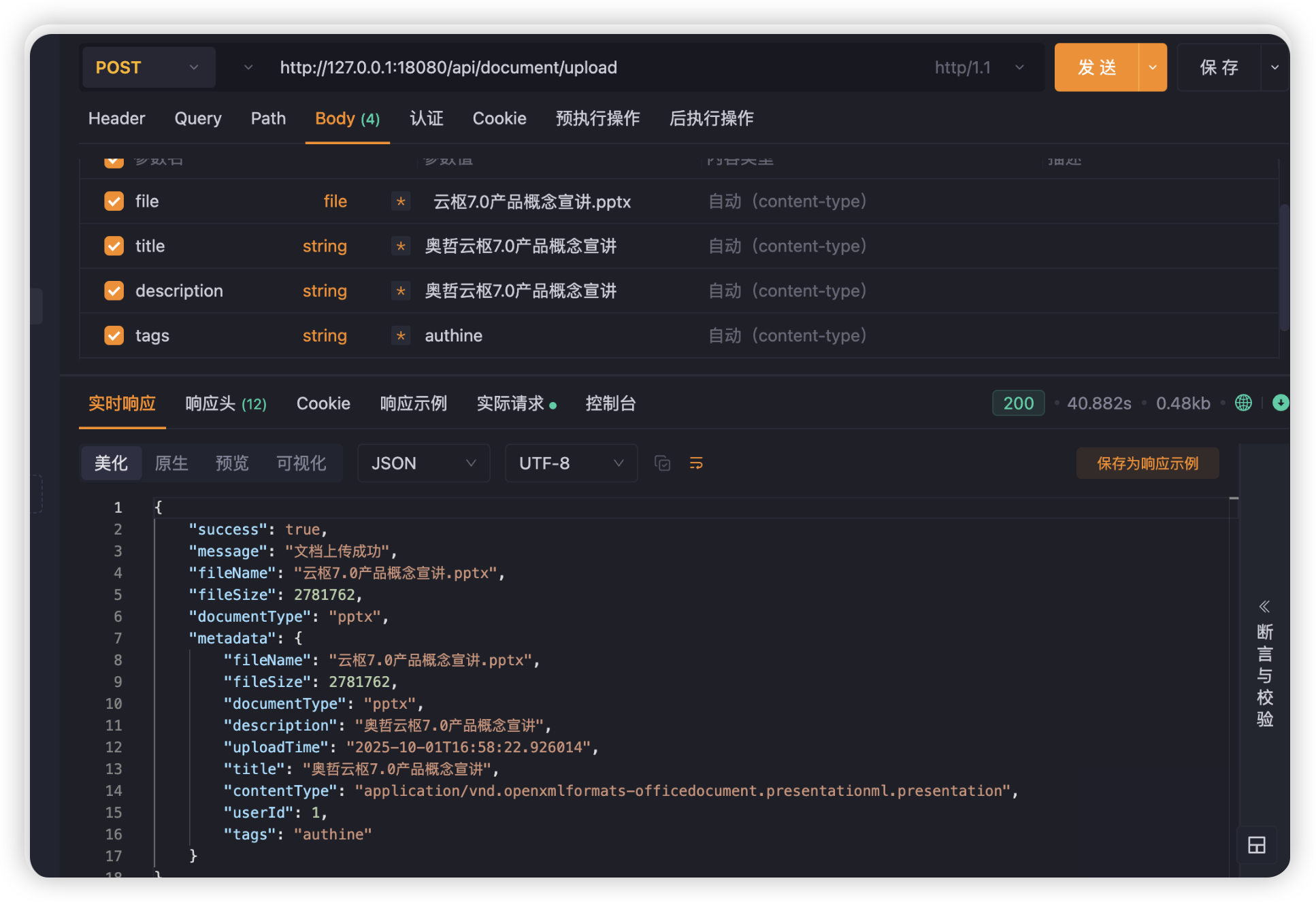Open the JSON format dropdown

[423, 463]
